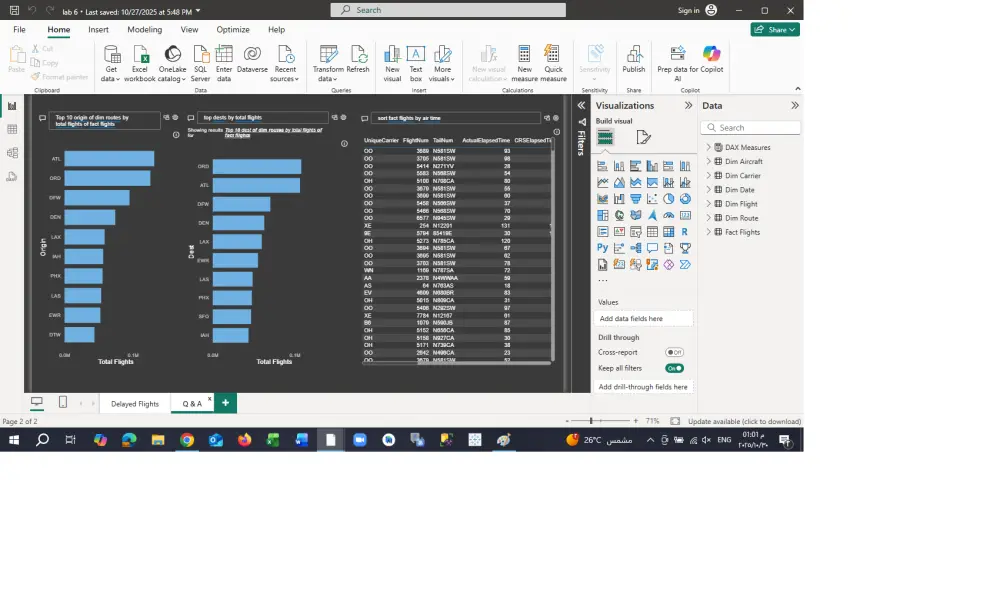Switch to the Delayed Flights page tab

(x=135, y=403)
